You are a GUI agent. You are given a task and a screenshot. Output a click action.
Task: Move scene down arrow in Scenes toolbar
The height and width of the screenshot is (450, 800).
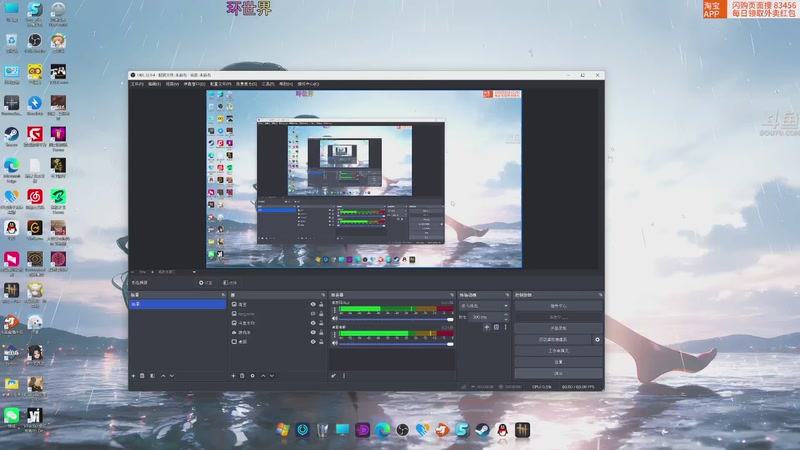(x=172, y=376)
